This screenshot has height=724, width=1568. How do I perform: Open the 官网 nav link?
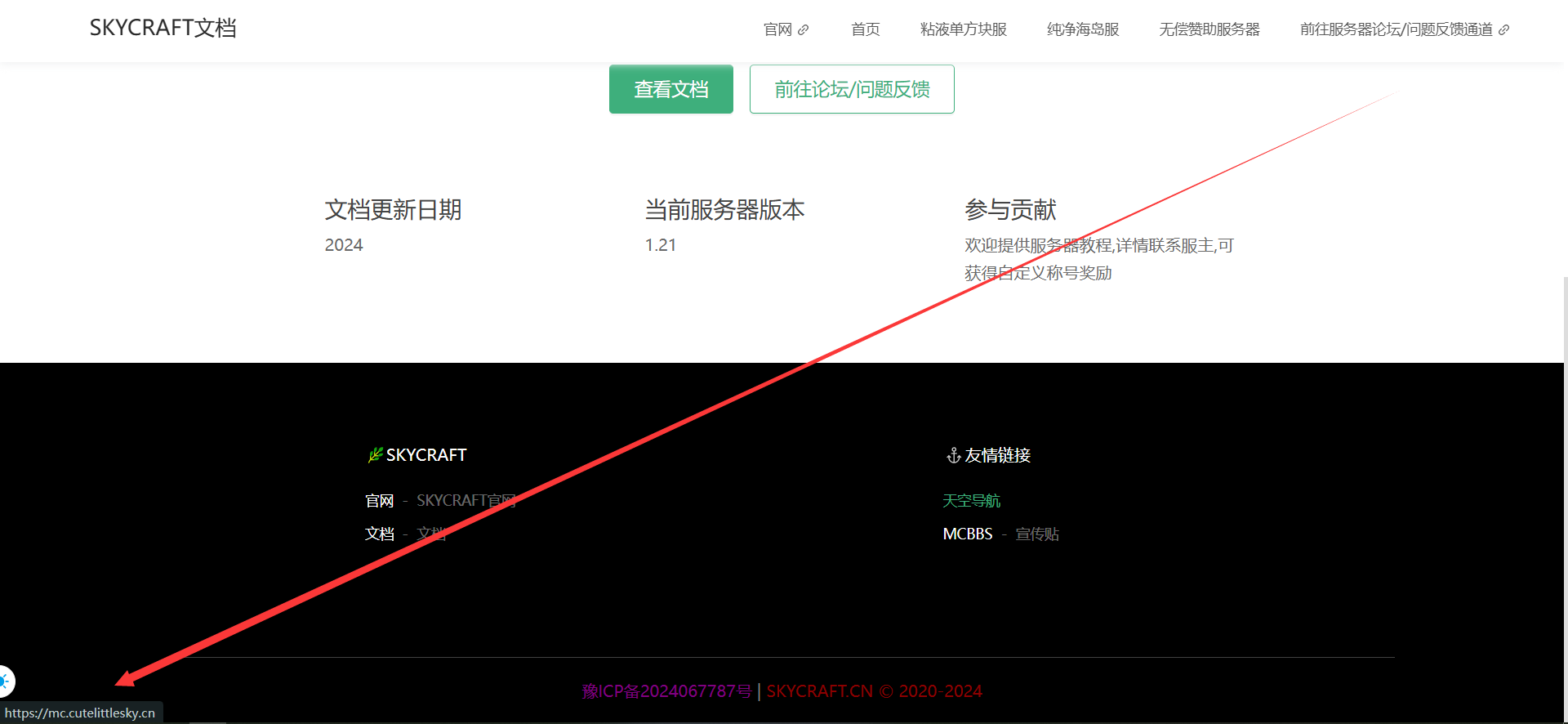[786, 29]
